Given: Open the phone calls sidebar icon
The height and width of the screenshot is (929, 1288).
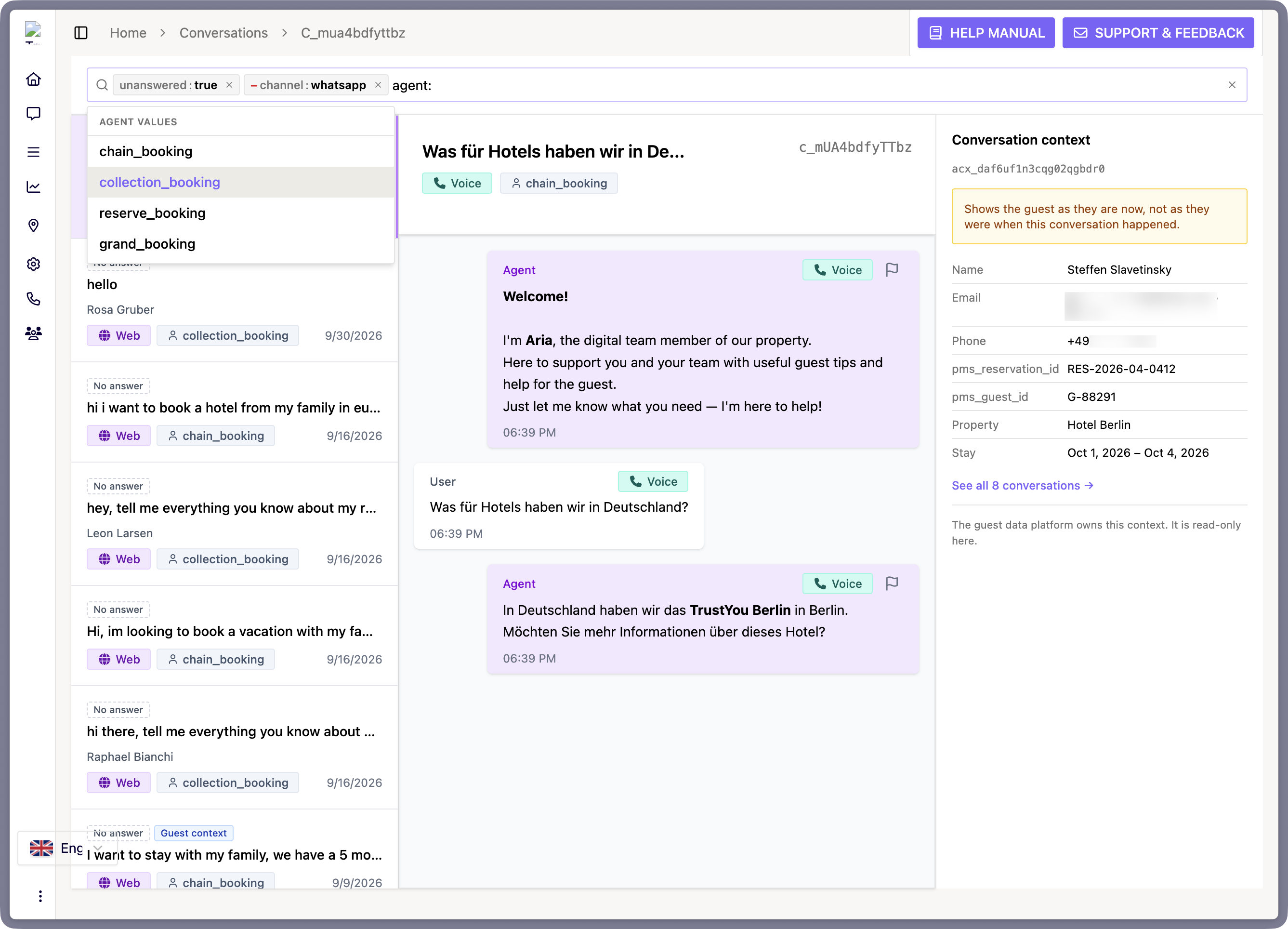Looking at the screenshot, I should [x=34, y=299].
